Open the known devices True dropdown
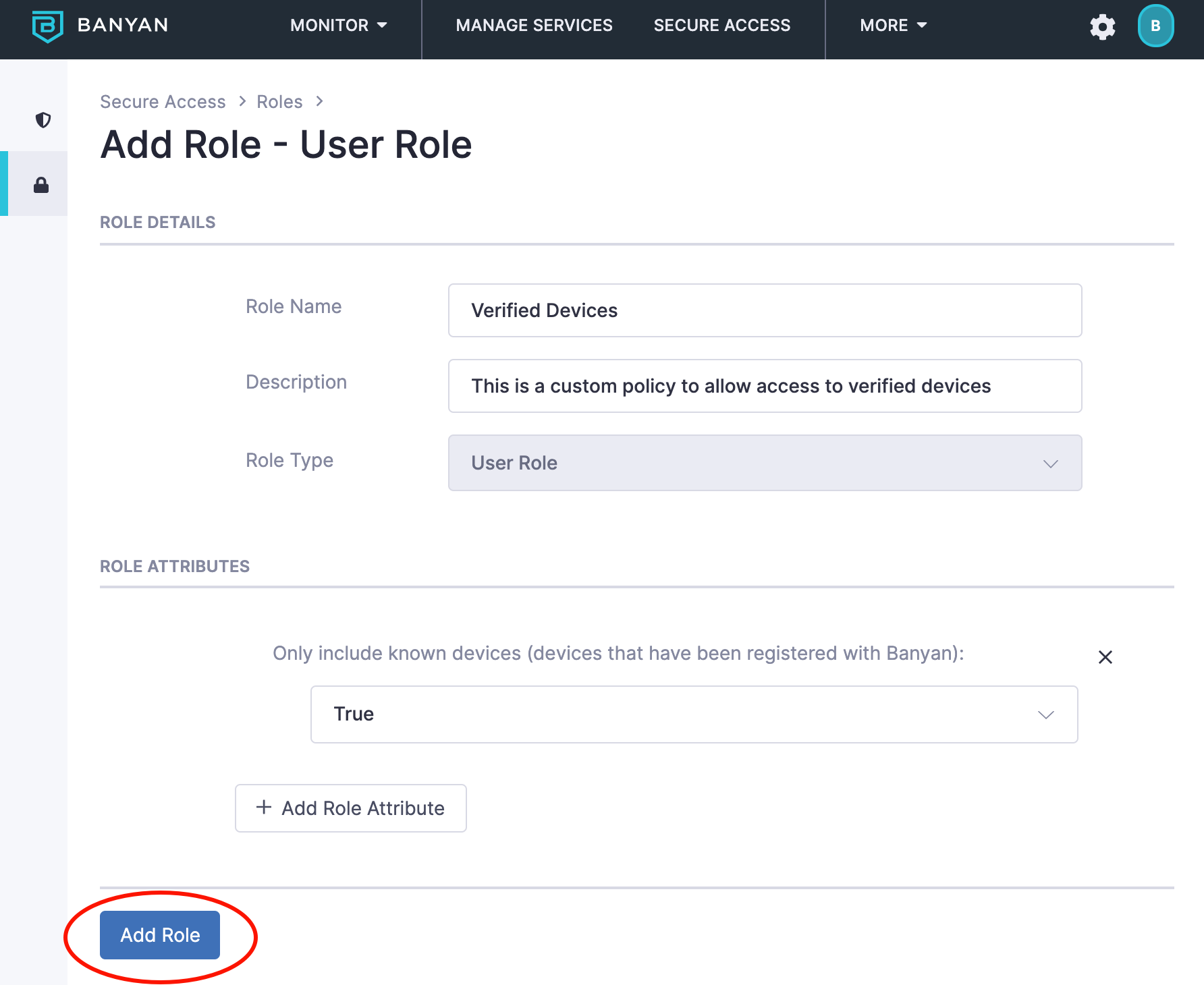This screenshot has height=985, width=1204. [694, 714]
